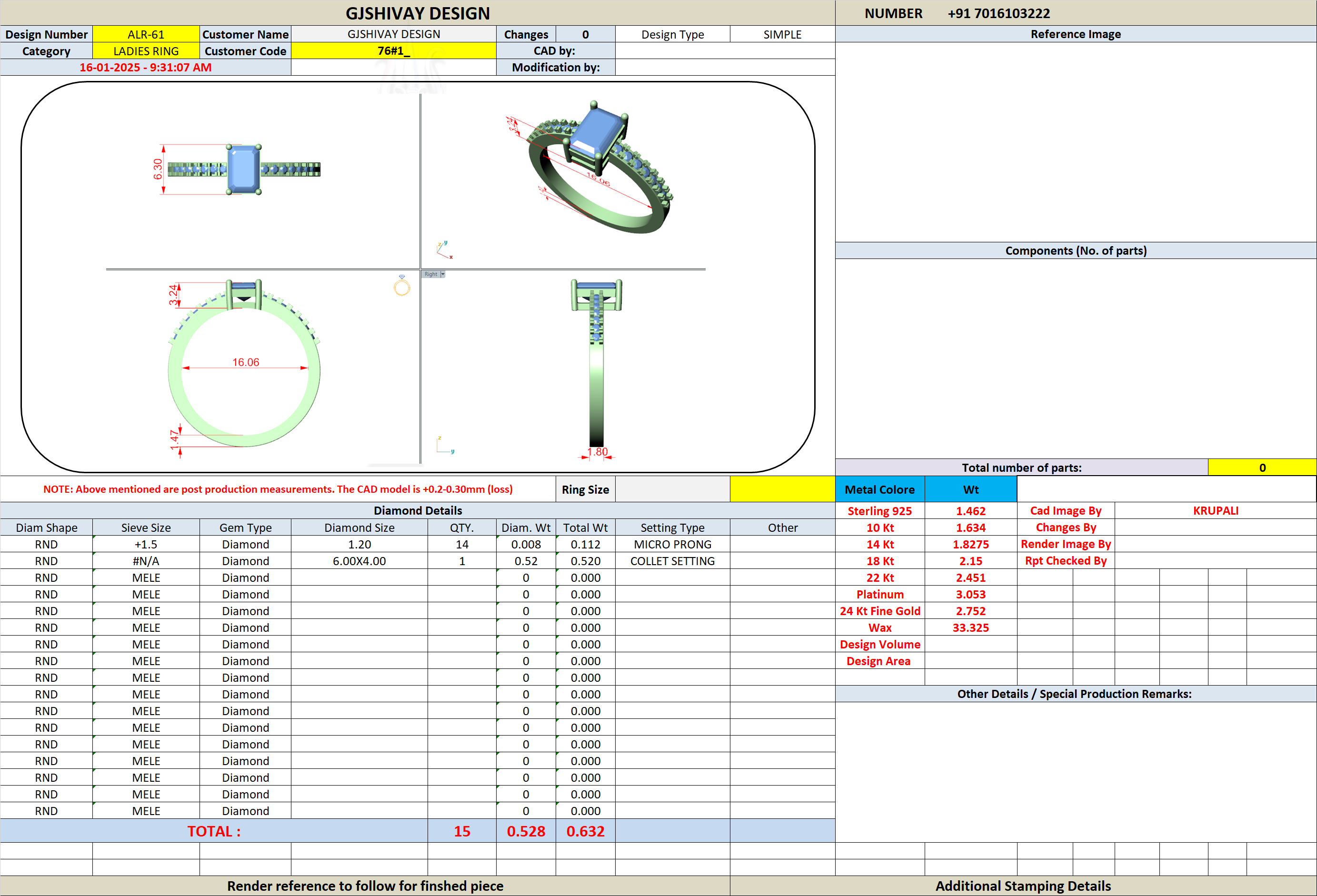Click the yellow cell beside Ring Size
Viewport: 1317px width, 896px height.
(x=783, y=489)
